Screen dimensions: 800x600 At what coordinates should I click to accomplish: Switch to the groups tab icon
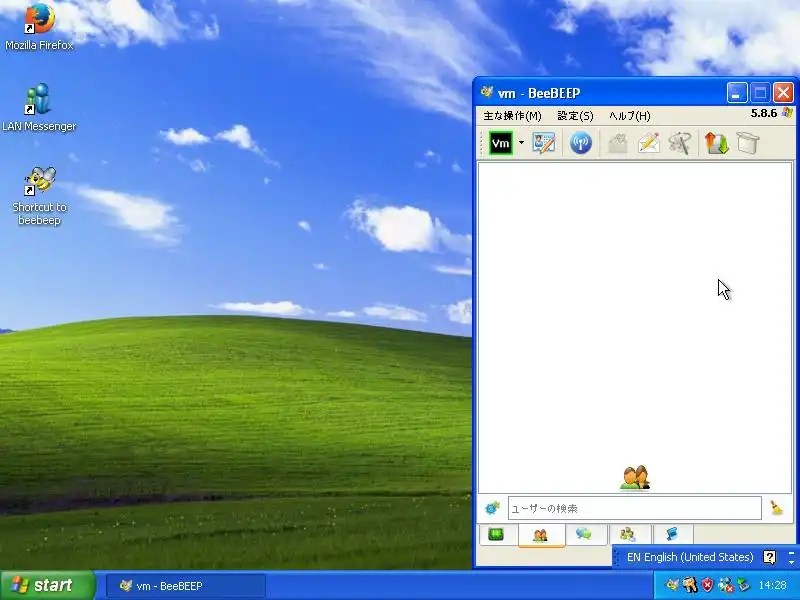tap(629, 534)
